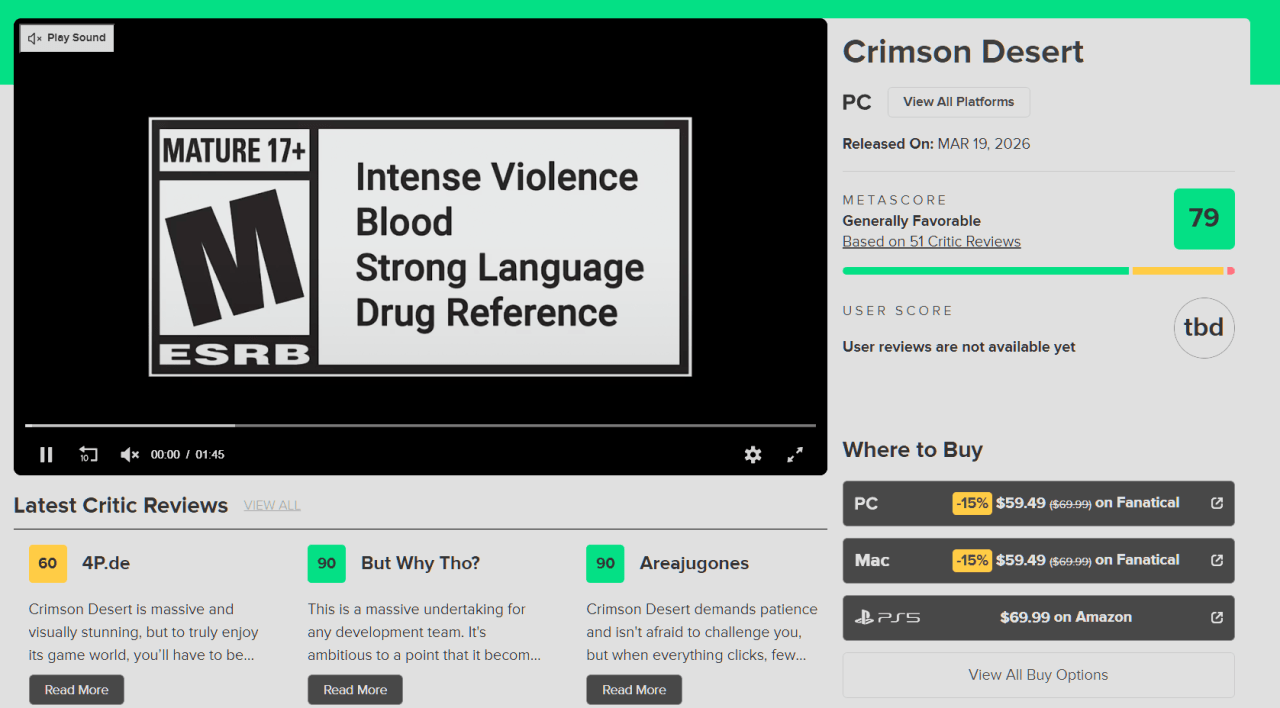This screenshot has height=708, width=1280.
Task: Open video settings gear
Action: point(753,455)
